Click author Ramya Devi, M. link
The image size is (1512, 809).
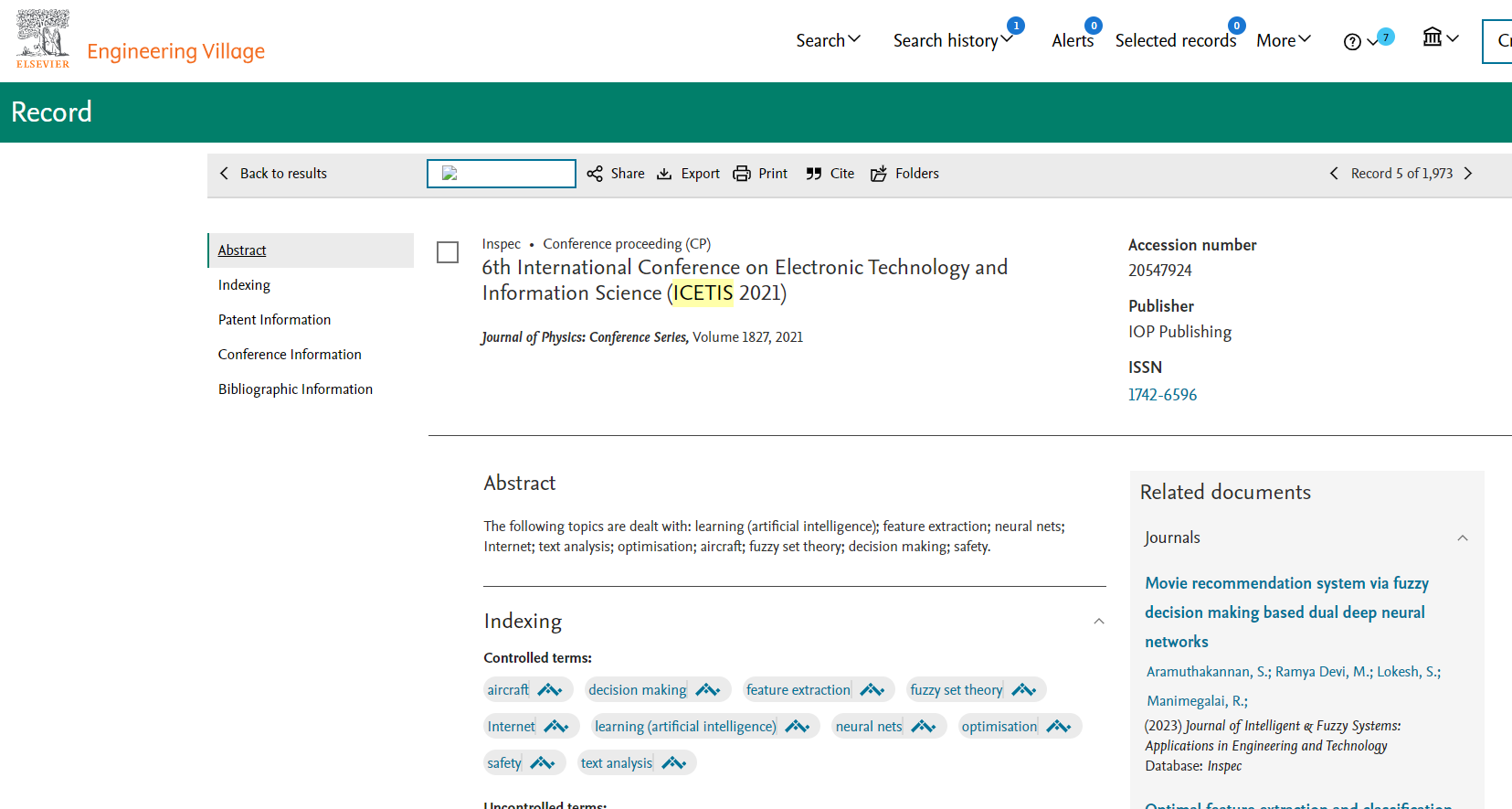[1324, 672]
